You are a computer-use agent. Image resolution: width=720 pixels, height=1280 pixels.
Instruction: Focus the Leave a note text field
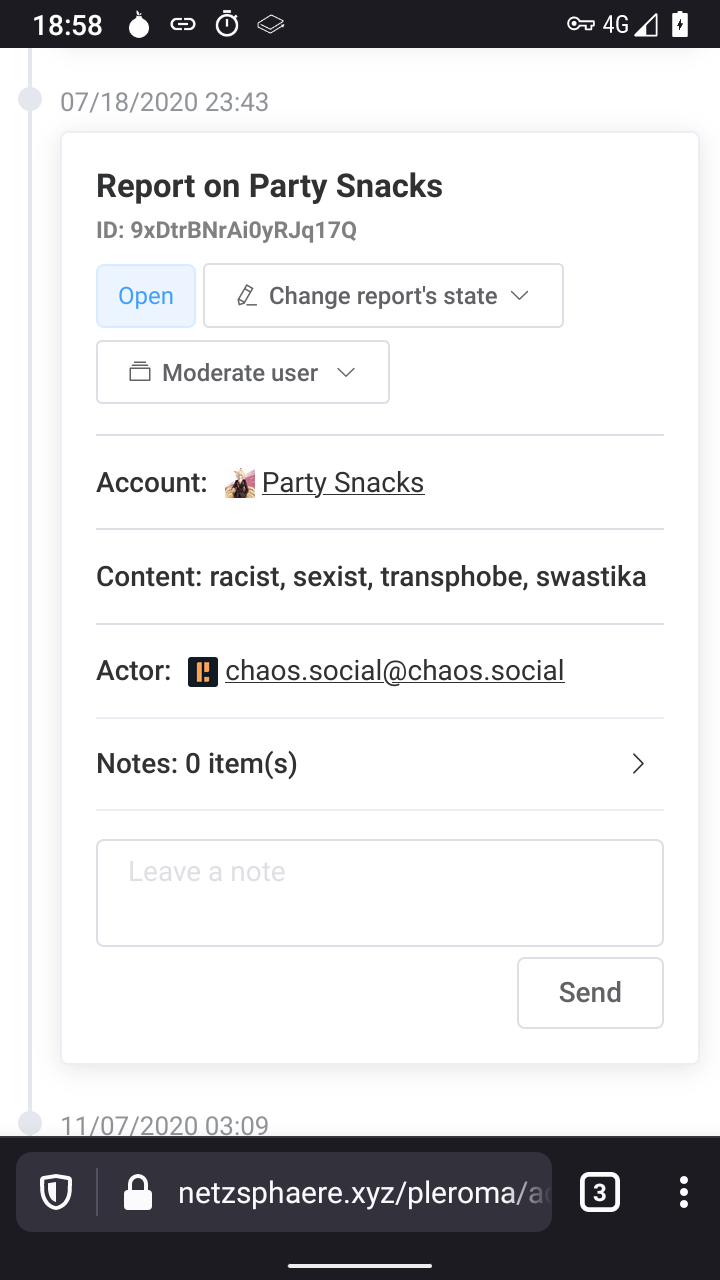(380, 893)
